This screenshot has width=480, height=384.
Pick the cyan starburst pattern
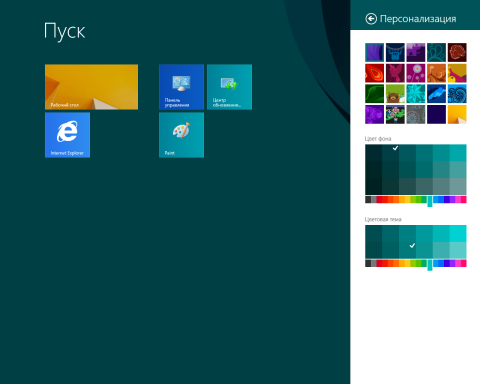(416, 94)
